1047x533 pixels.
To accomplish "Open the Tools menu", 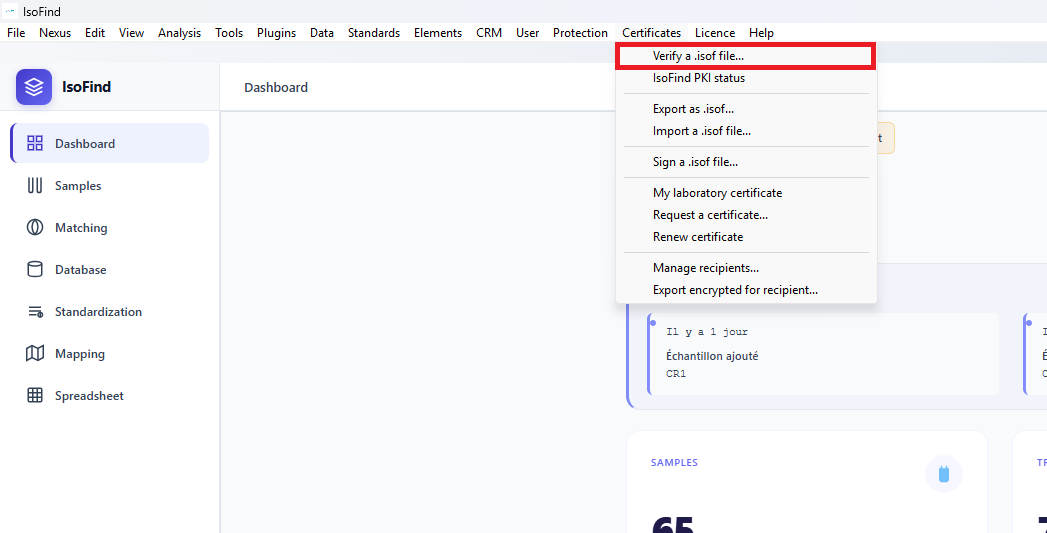I will point(229,33).
